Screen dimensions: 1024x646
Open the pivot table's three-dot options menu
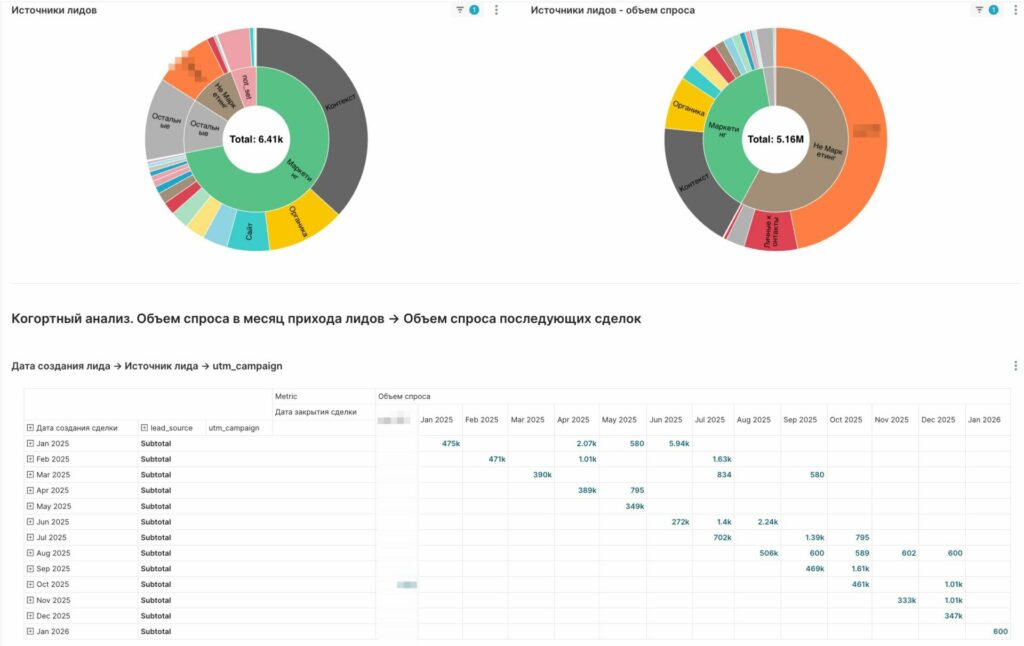click(1016, 367)
